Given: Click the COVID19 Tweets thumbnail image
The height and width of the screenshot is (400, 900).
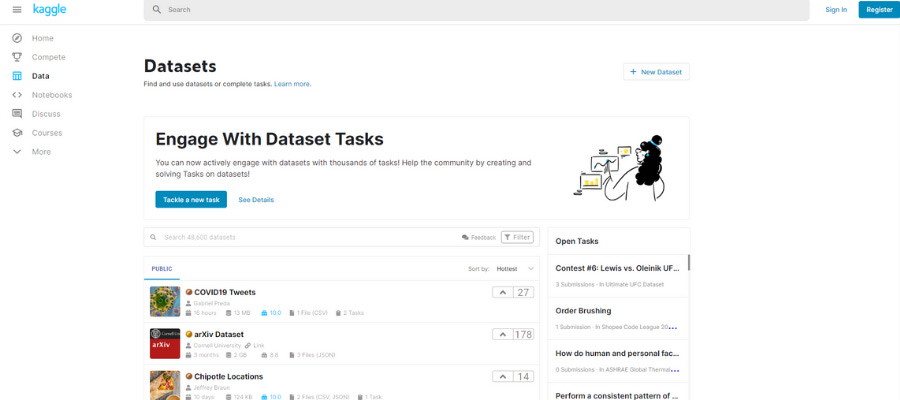Looking at the screenshot, I should coord(165,302).
